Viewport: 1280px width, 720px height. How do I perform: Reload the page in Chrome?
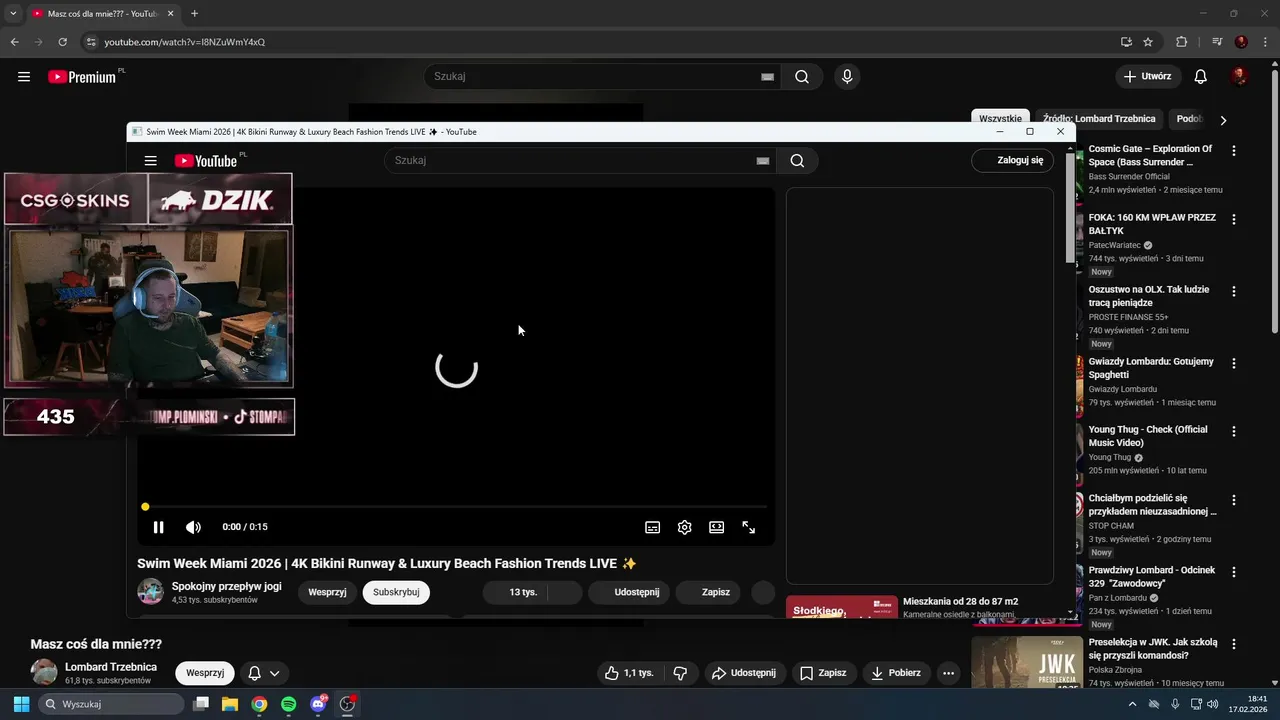tap(62, 42)
